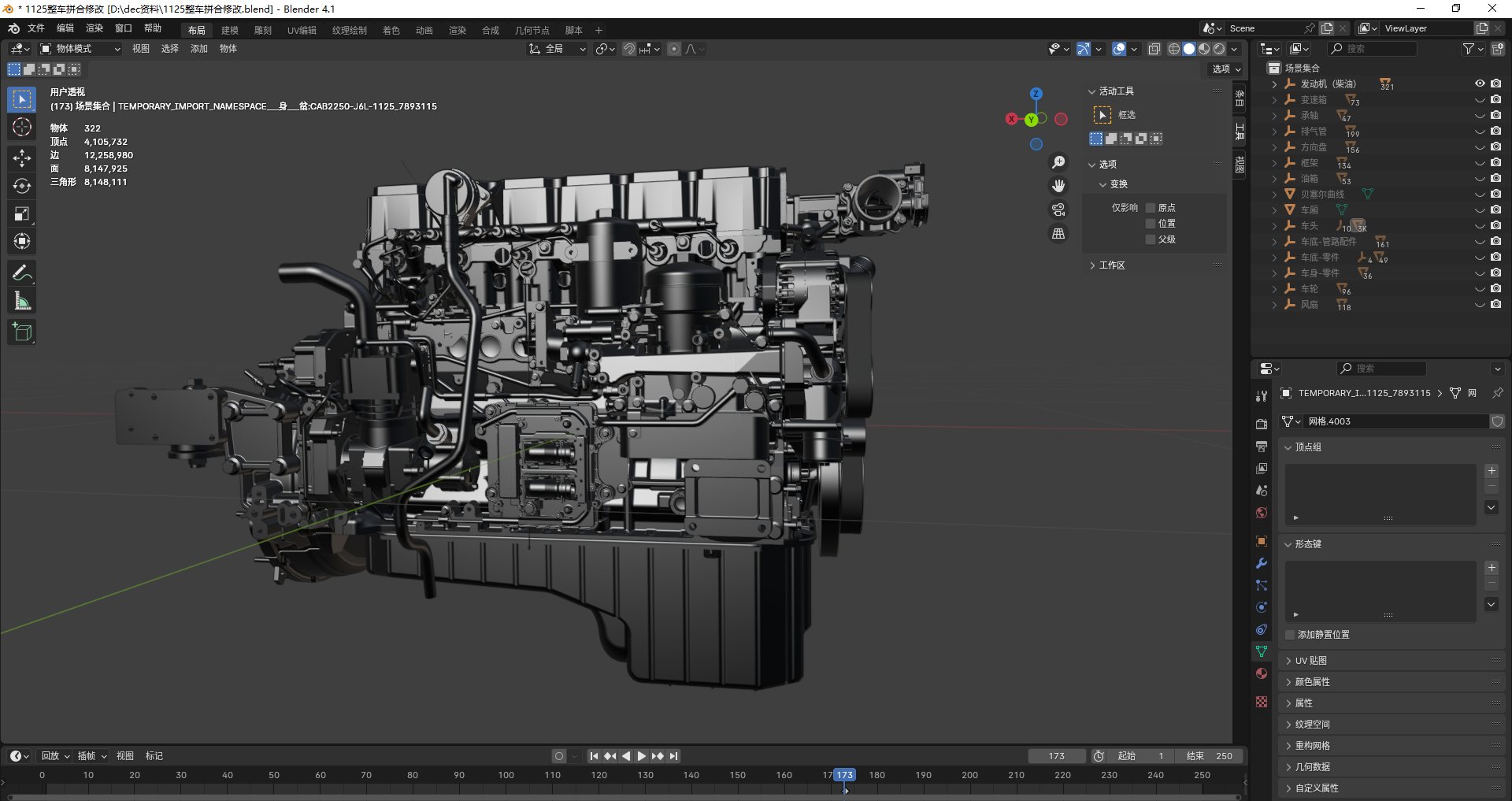
Task: Expand the UV 贴图 panel
Action: [1311, 661]
